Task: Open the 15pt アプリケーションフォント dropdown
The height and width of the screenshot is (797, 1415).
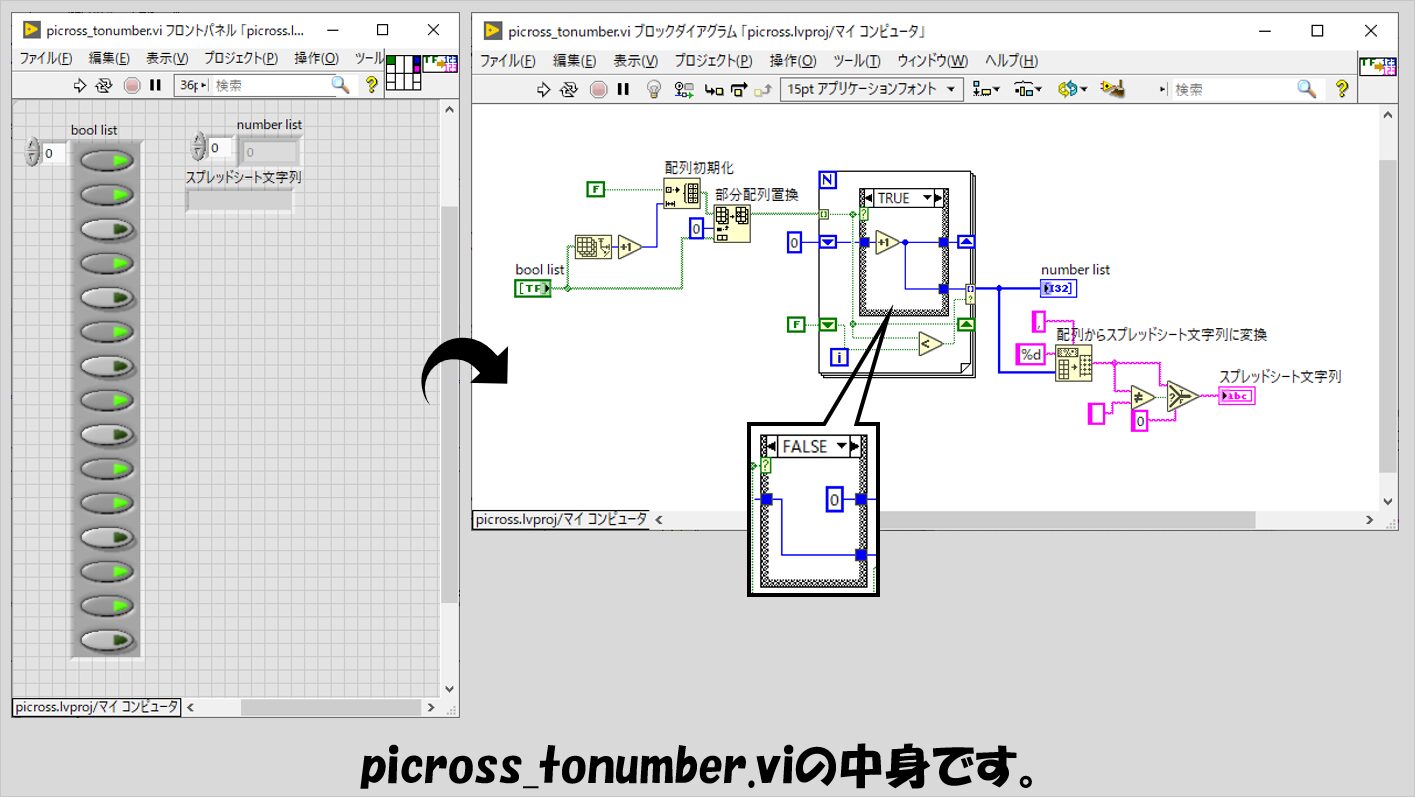Action: click(872, 89)
